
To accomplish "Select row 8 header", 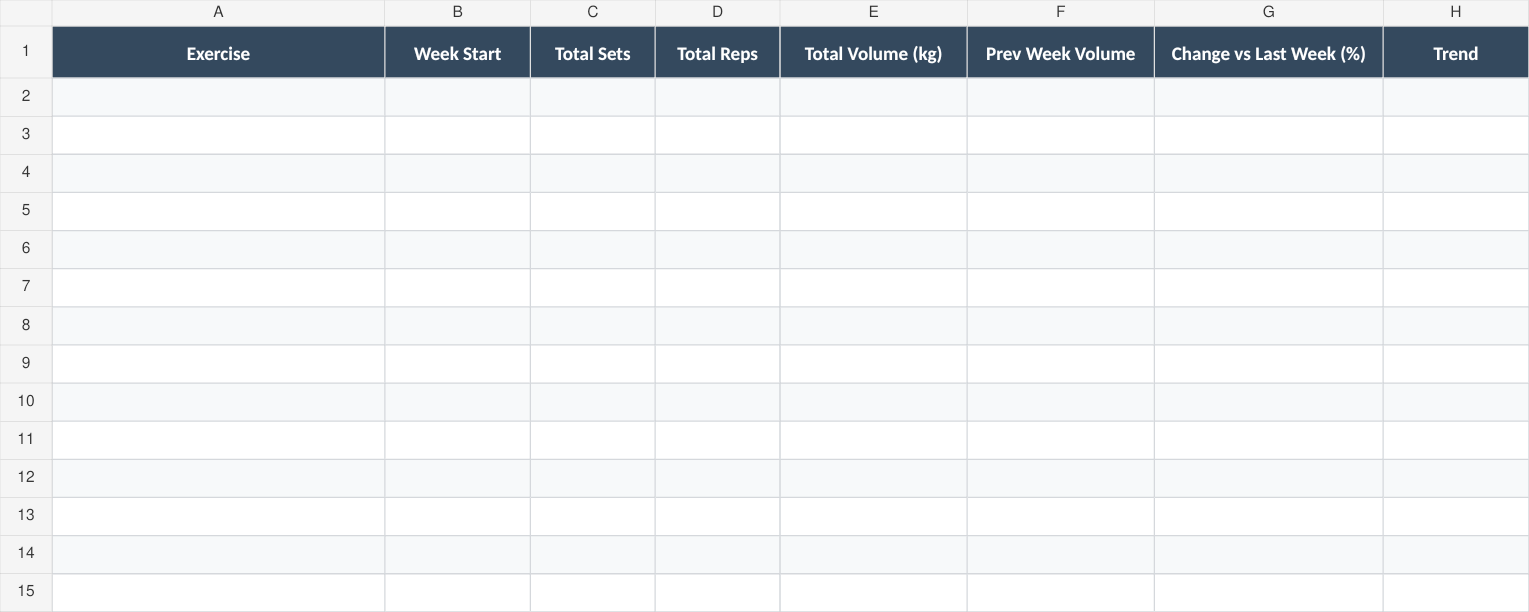I will tap(26, 326).
